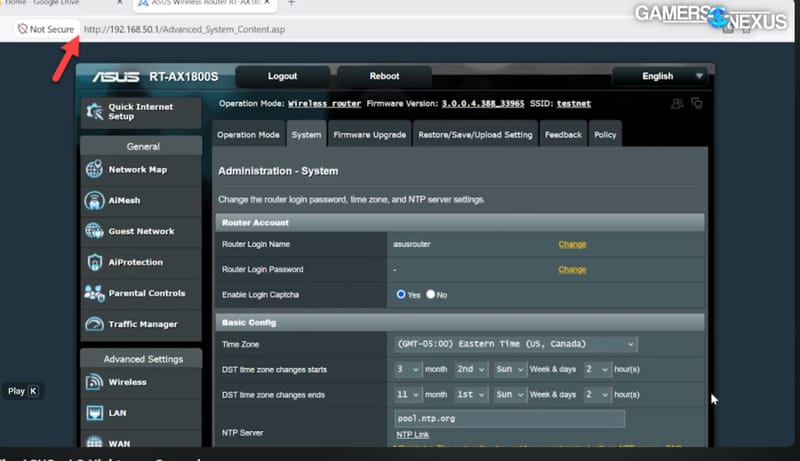Select No for Enable Login Captcha

(431, 294)
